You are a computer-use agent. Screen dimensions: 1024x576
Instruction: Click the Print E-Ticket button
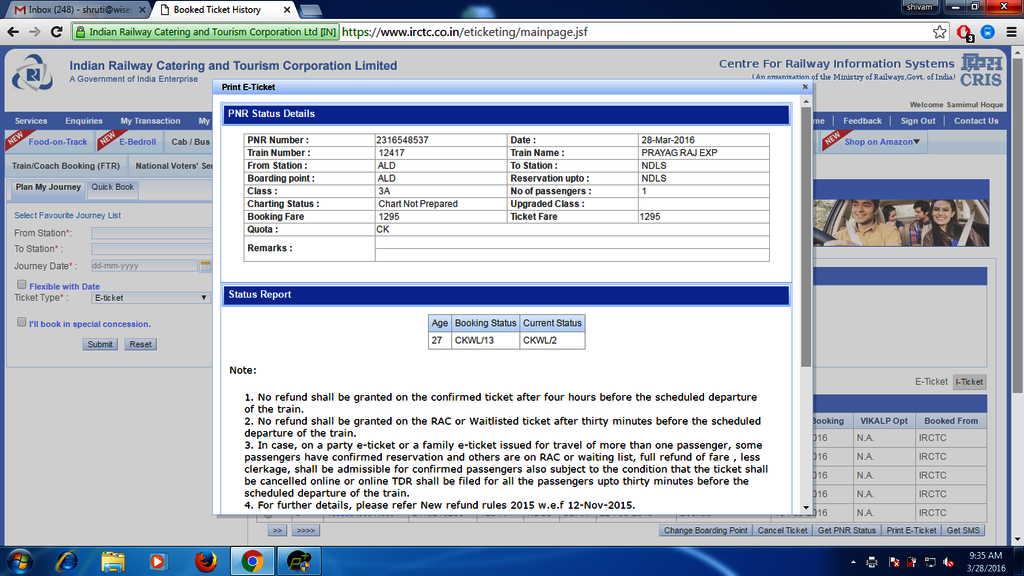(x=911, y=530)
